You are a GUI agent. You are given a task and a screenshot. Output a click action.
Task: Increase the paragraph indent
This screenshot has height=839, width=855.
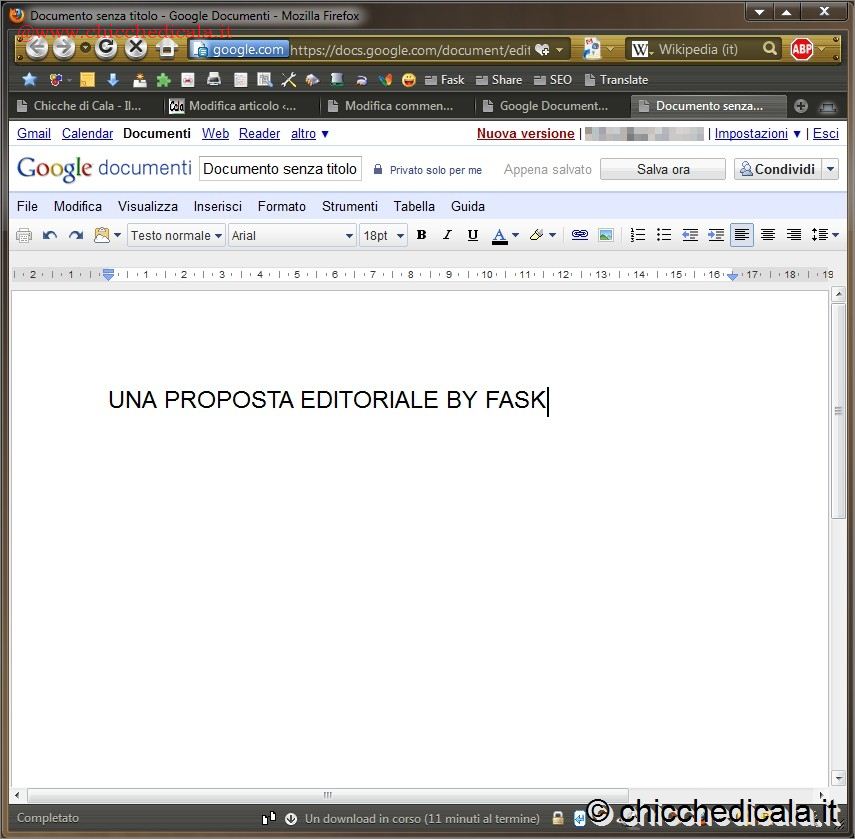tap(716, 235)
